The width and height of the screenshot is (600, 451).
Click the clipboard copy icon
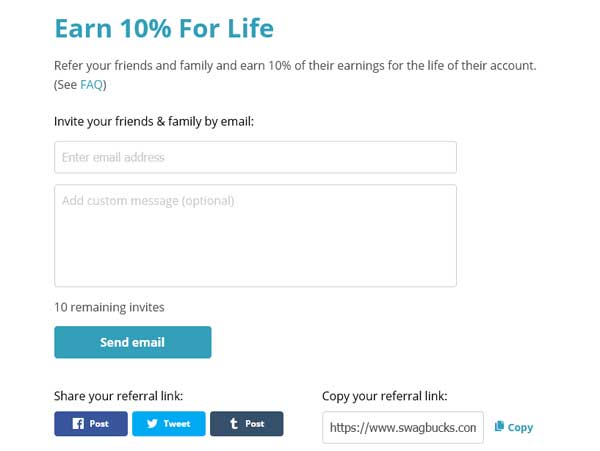point(499,426)
